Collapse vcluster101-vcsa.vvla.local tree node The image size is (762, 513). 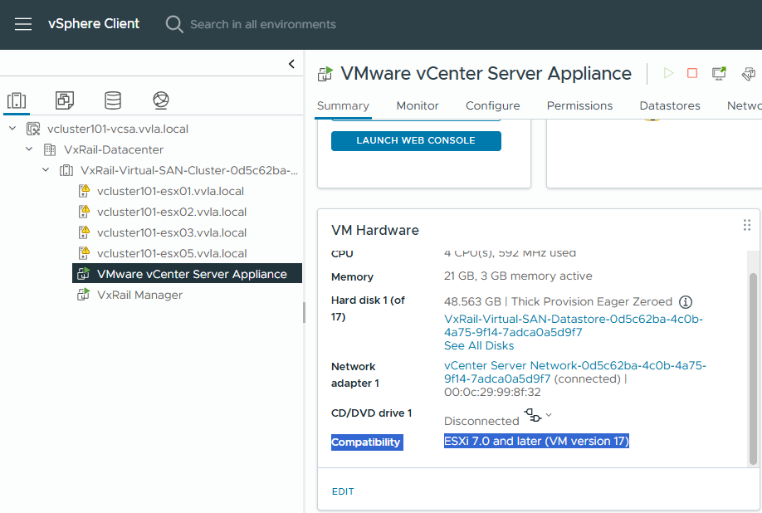coord(13,128)
